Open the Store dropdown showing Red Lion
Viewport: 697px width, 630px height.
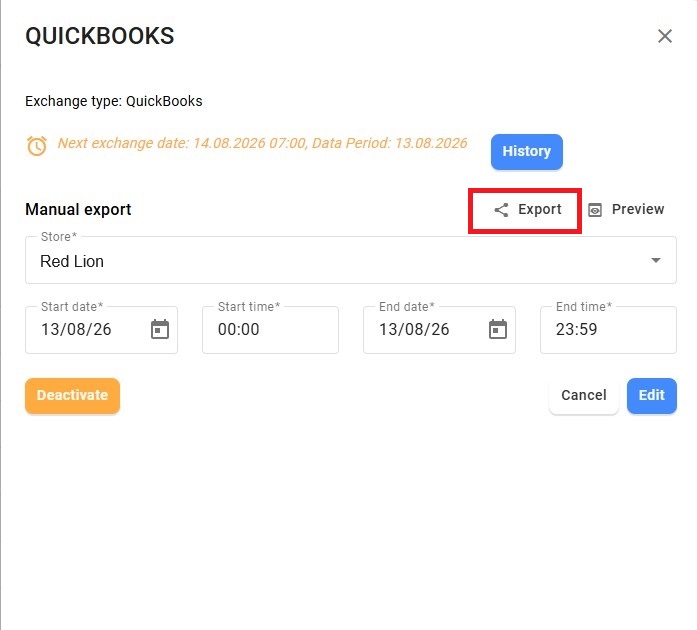pyautogui.click(x=351, y=260)
